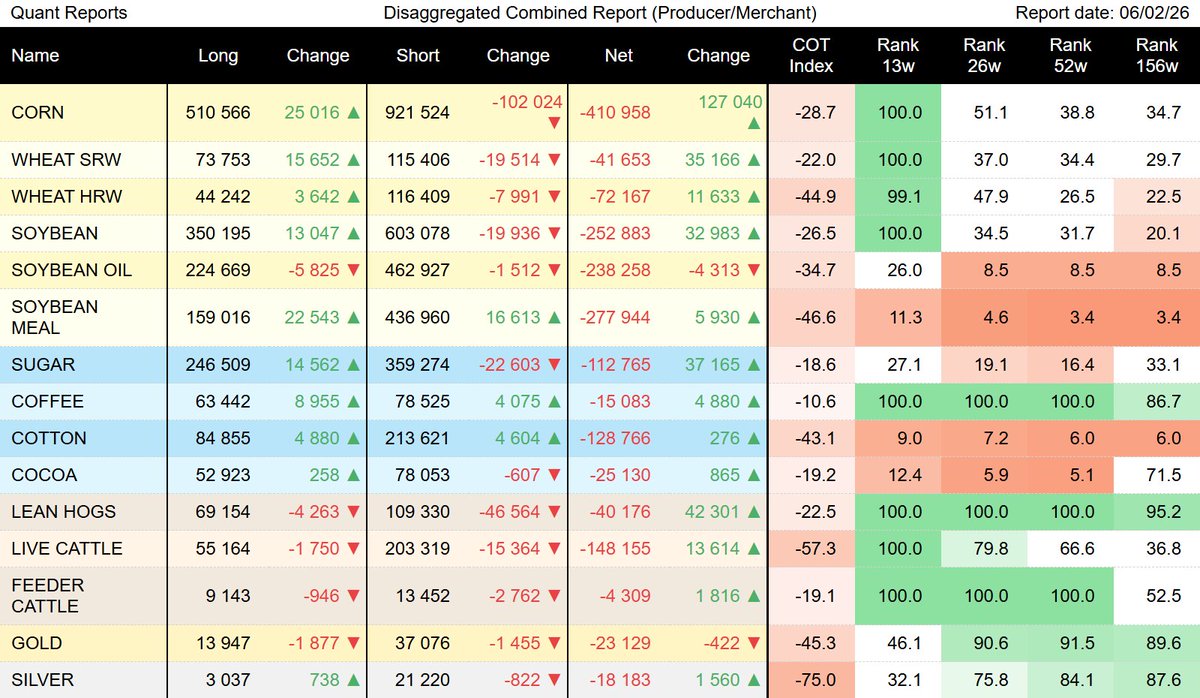The image size is (1200, 698).
Task: Select the COTTON row name
Action: (x=49, y=439)
